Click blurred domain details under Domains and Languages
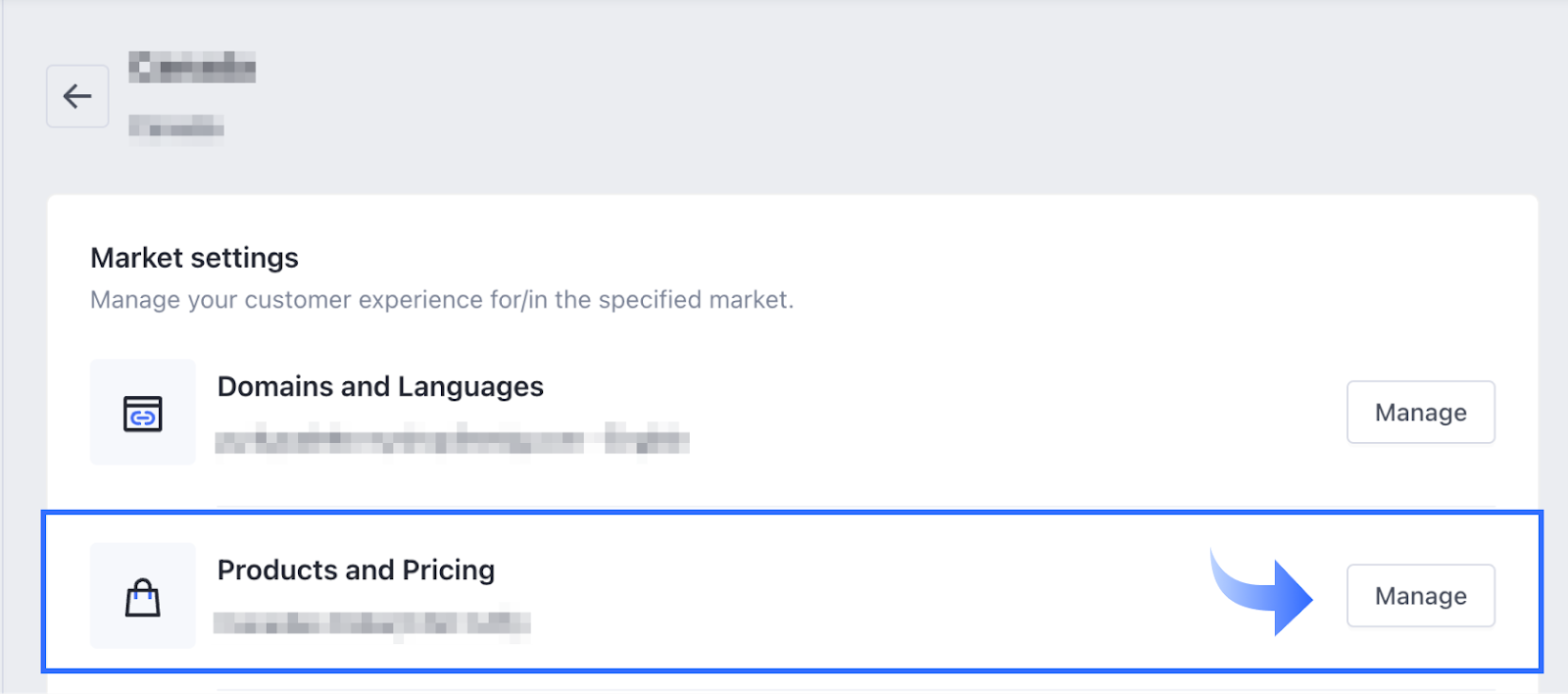This screenshot has width=1568, height=694. coord(452,441)
